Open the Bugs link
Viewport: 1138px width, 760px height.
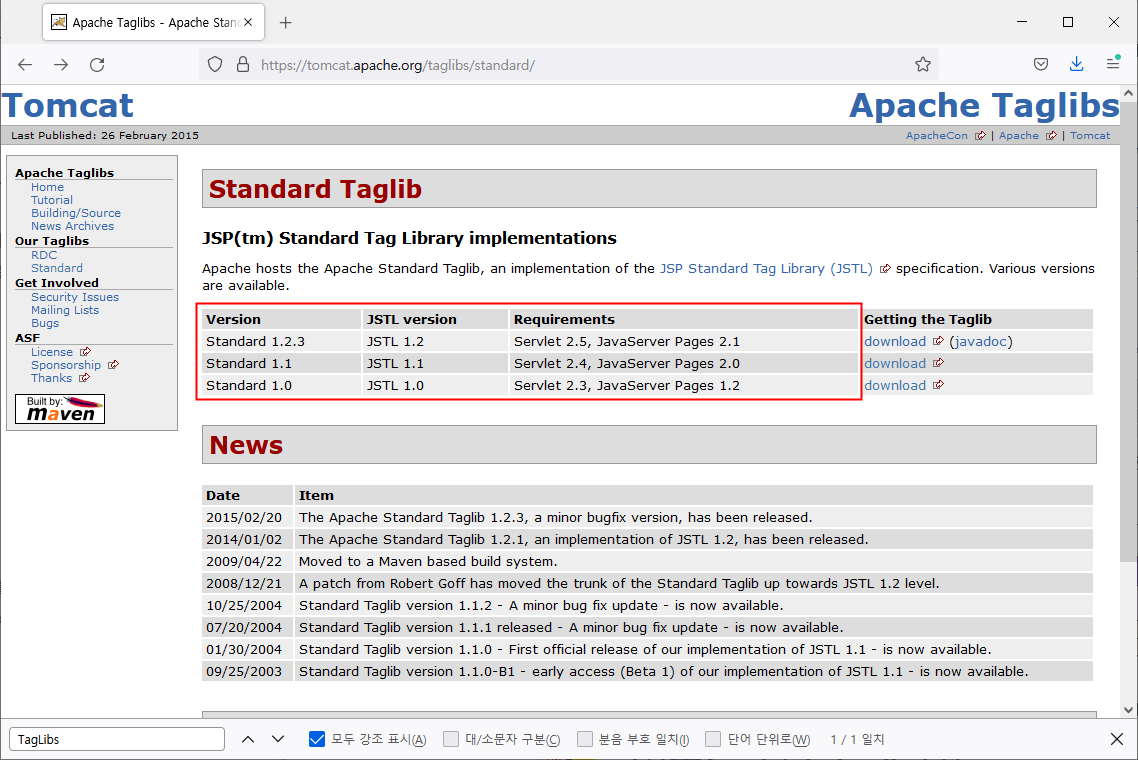(45, 324)
